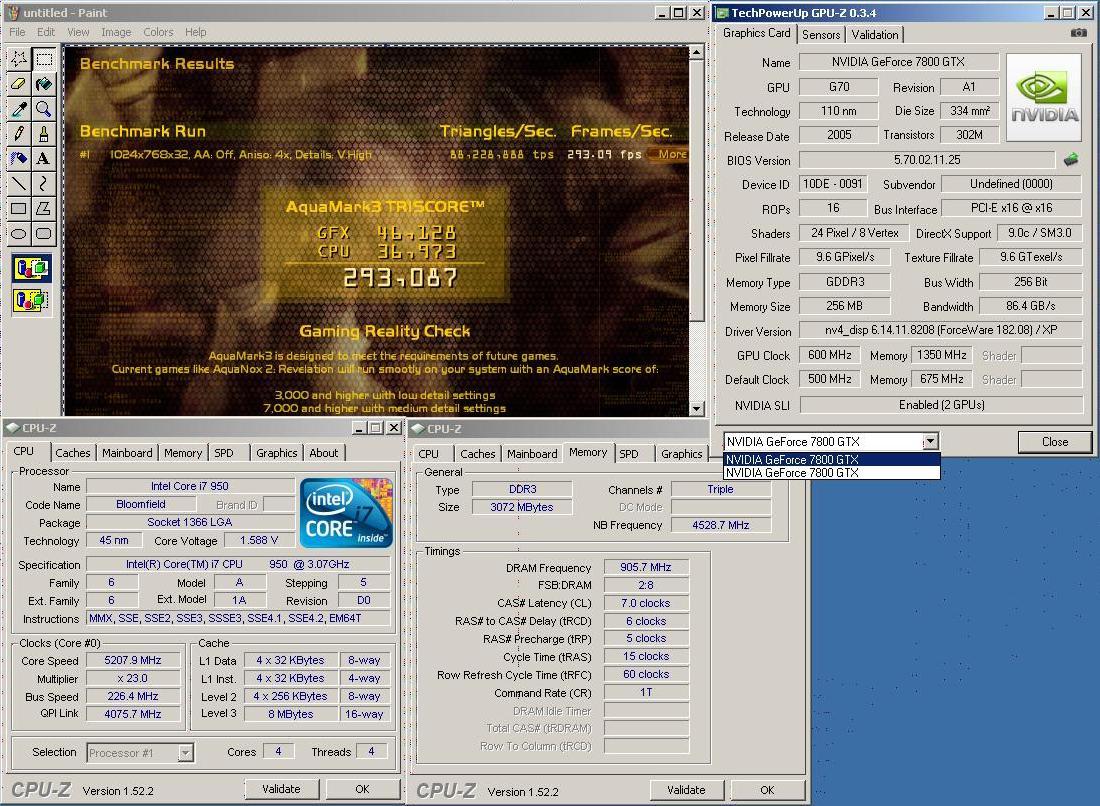The image size is (1100, 806).
Task: Click the Channels # value Triple
Action: coord(720,489)
